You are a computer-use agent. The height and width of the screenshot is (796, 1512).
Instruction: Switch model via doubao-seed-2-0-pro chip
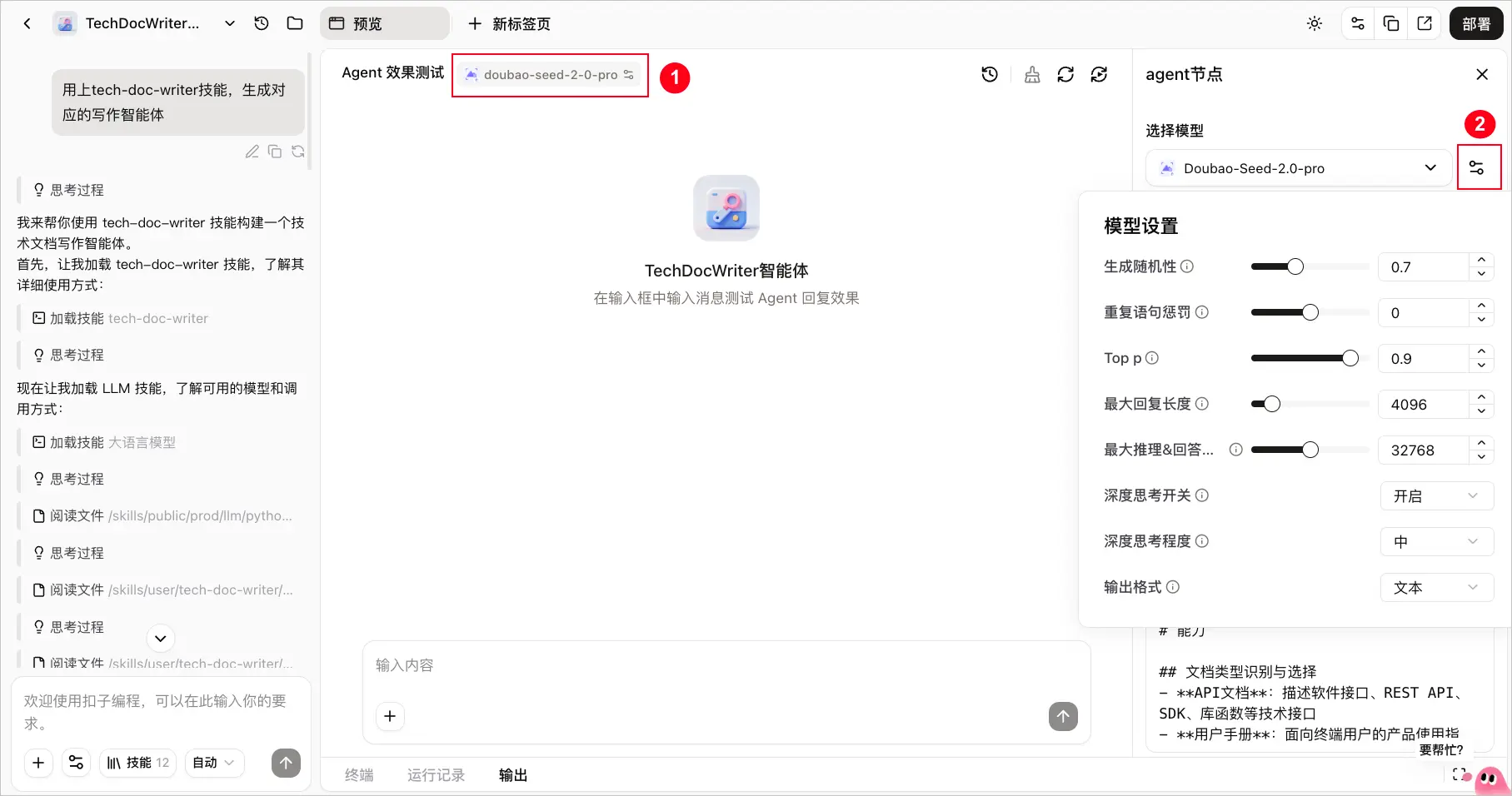coord(550,75)
